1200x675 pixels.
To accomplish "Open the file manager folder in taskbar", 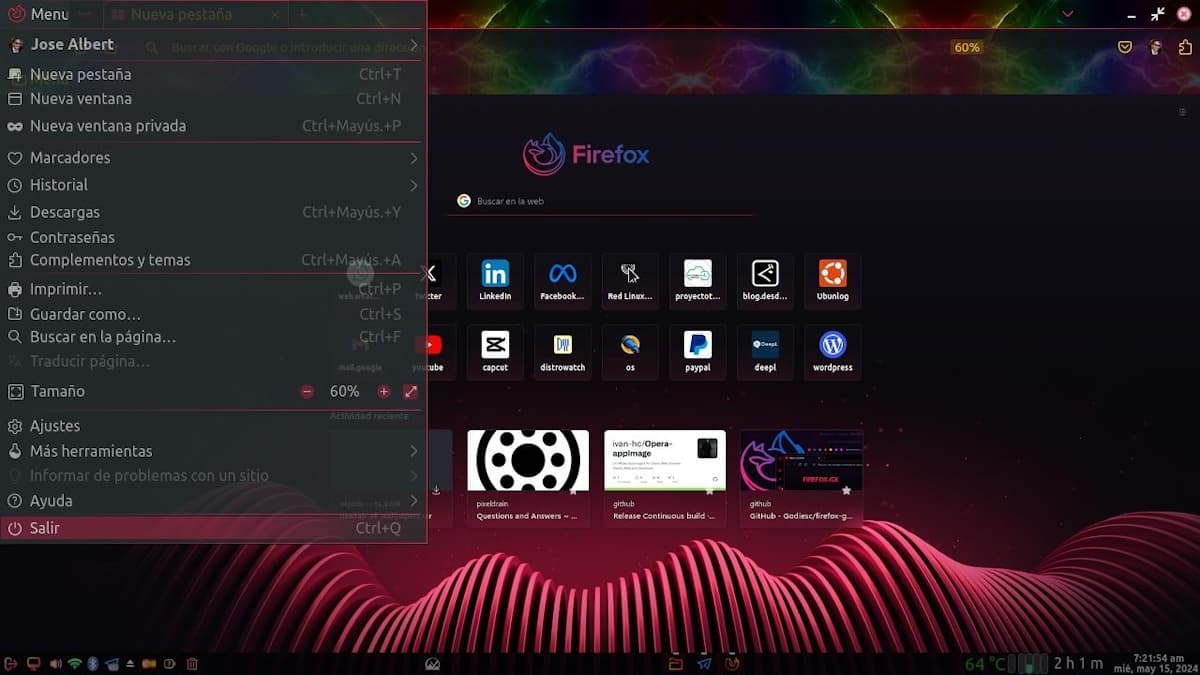I will tap(675, 663).
